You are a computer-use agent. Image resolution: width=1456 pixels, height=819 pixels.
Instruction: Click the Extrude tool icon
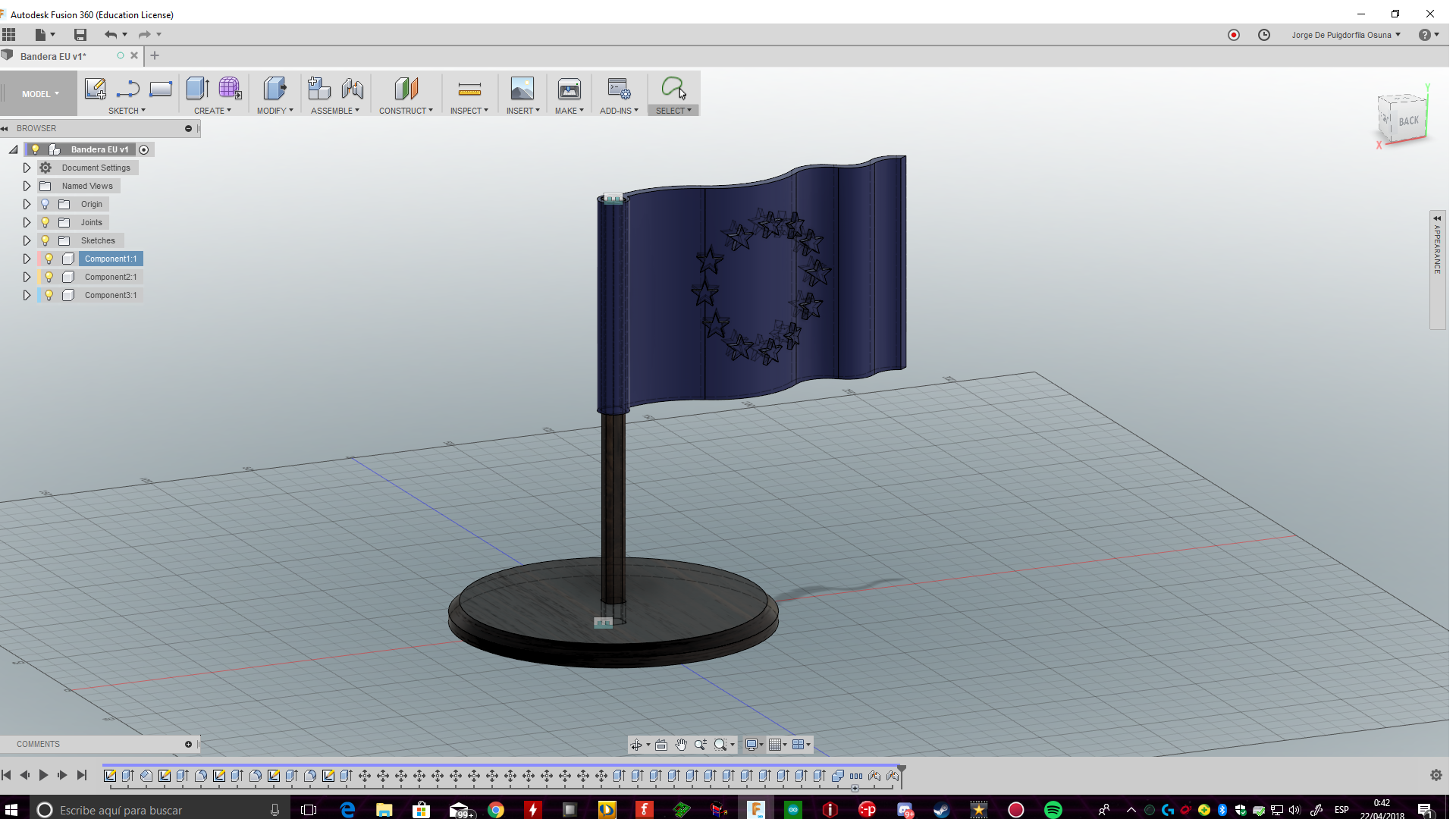point(198,89)
